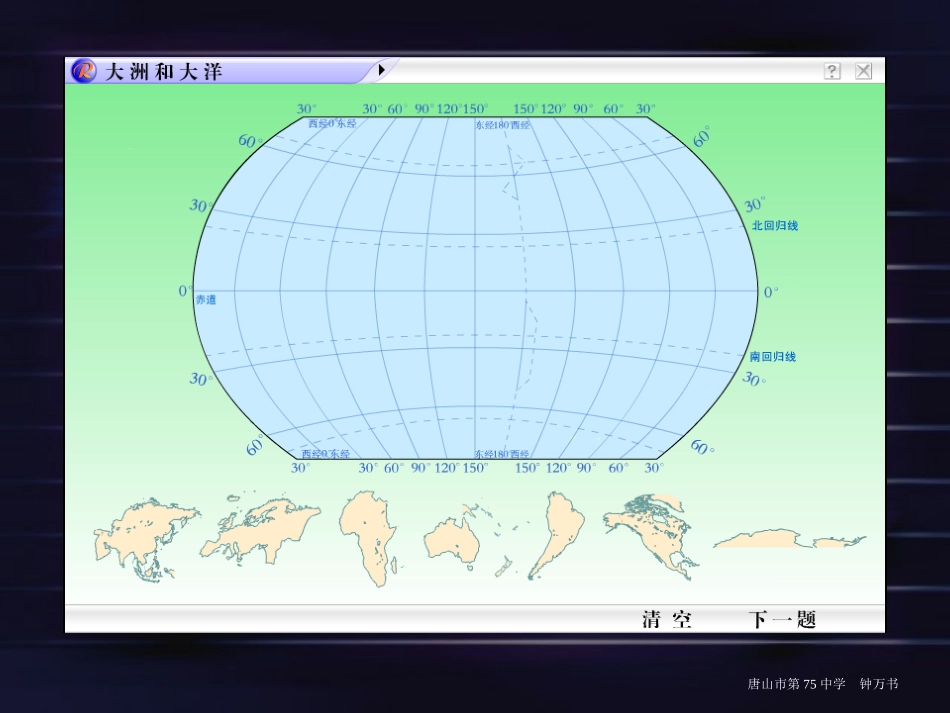
Task: Click the help question mark icon
Action: (x=832, y=71)
